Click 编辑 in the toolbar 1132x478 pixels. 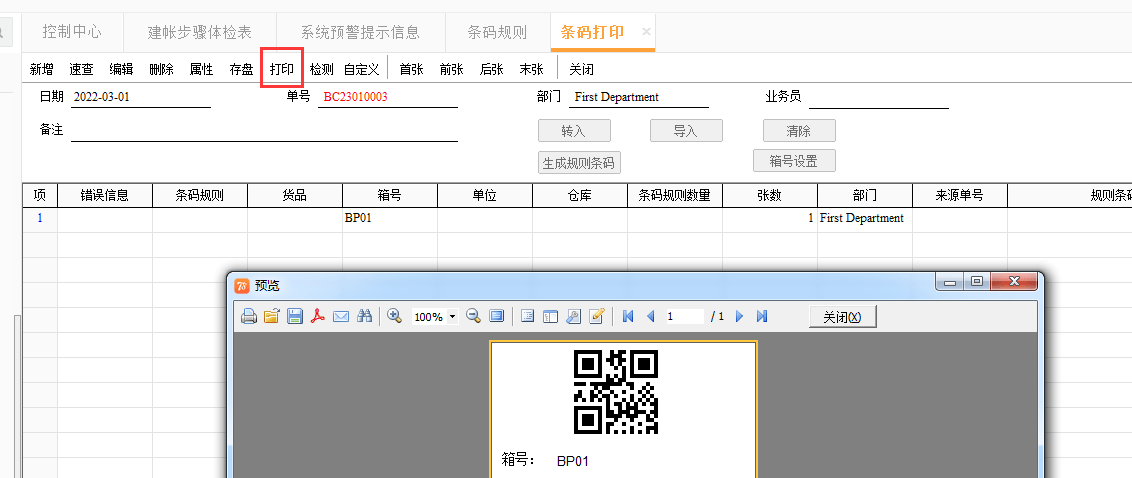coord(121,69)
